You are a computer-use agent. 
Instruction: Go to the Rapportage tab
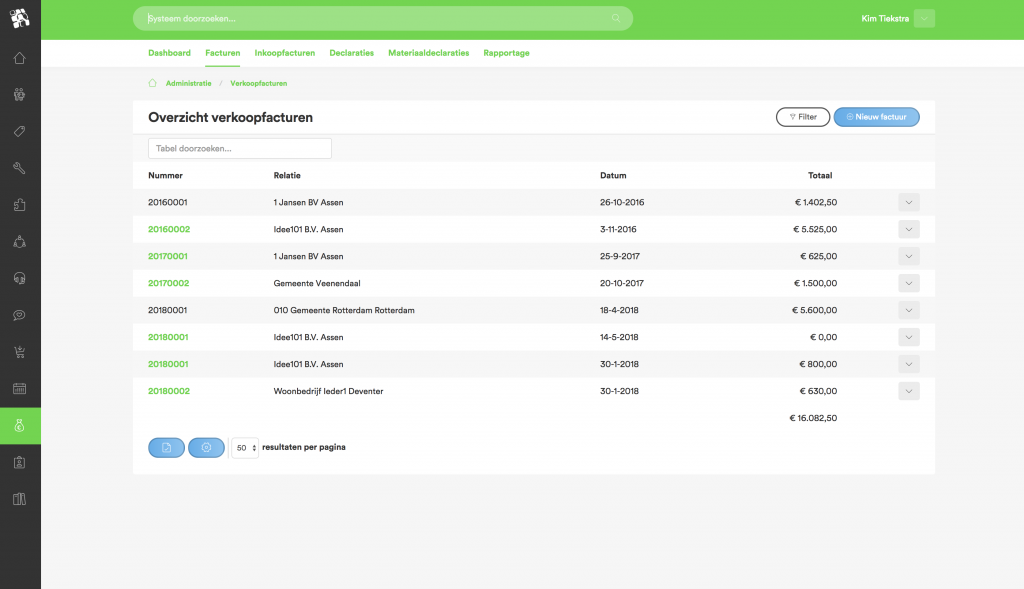tap(506, 53)
